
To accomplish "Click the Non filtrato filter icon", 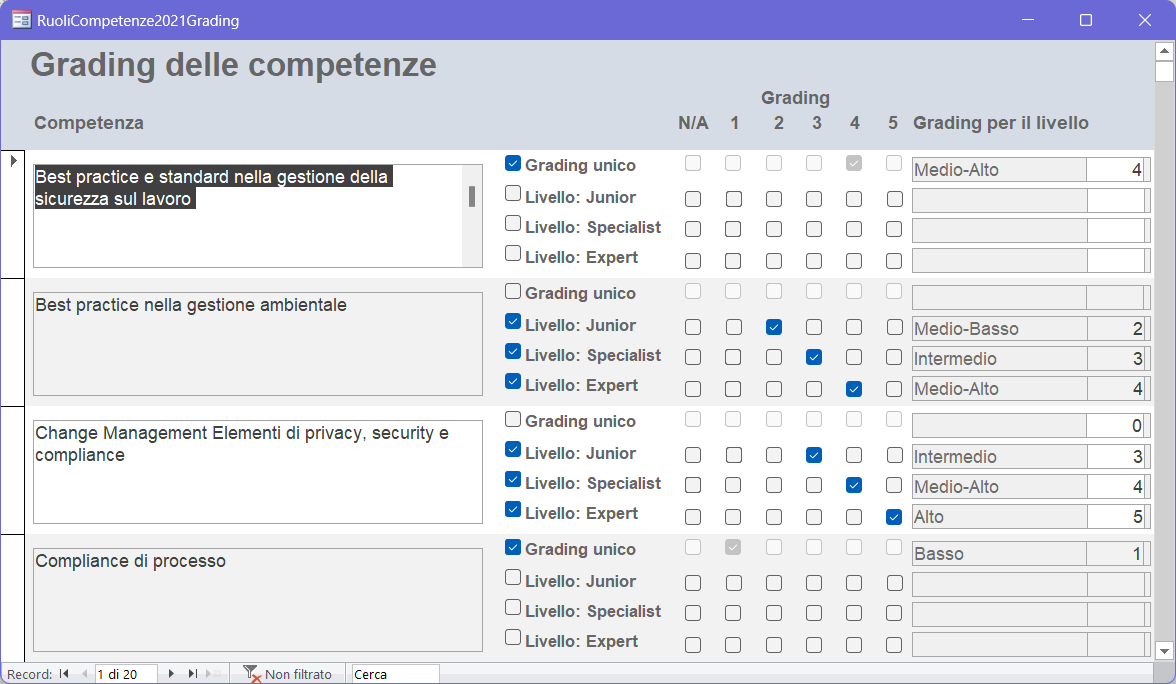I will point(252,674).
